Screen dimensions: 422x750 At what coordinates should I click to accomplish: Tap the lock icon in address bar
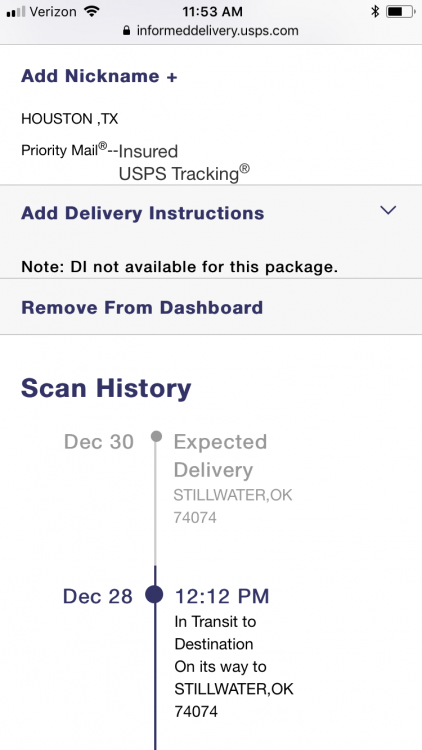pos(126,31)
